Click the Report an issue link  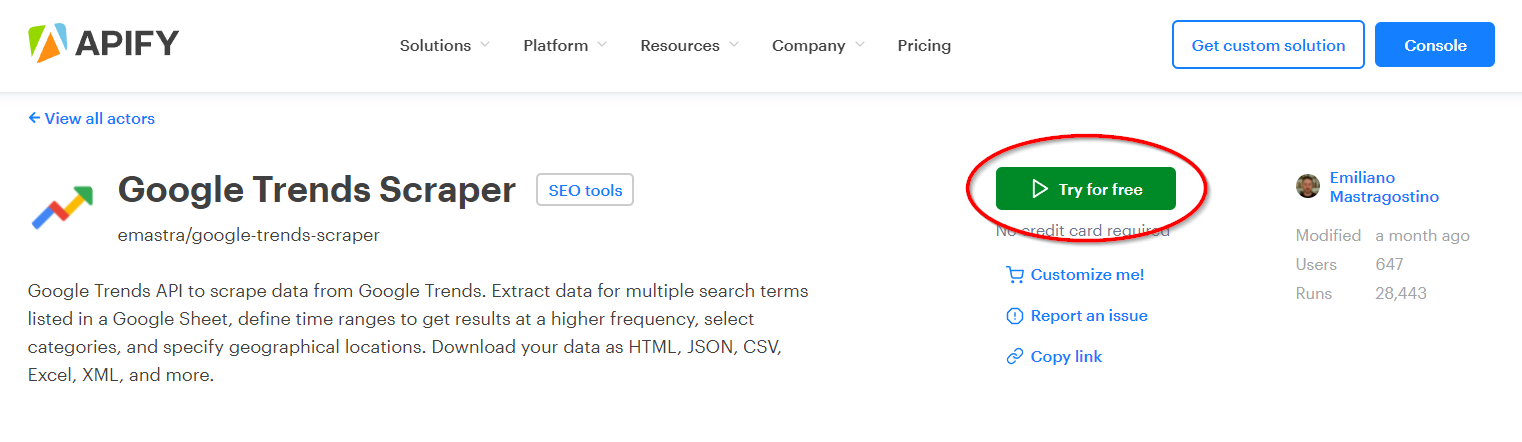[1089, 316]
